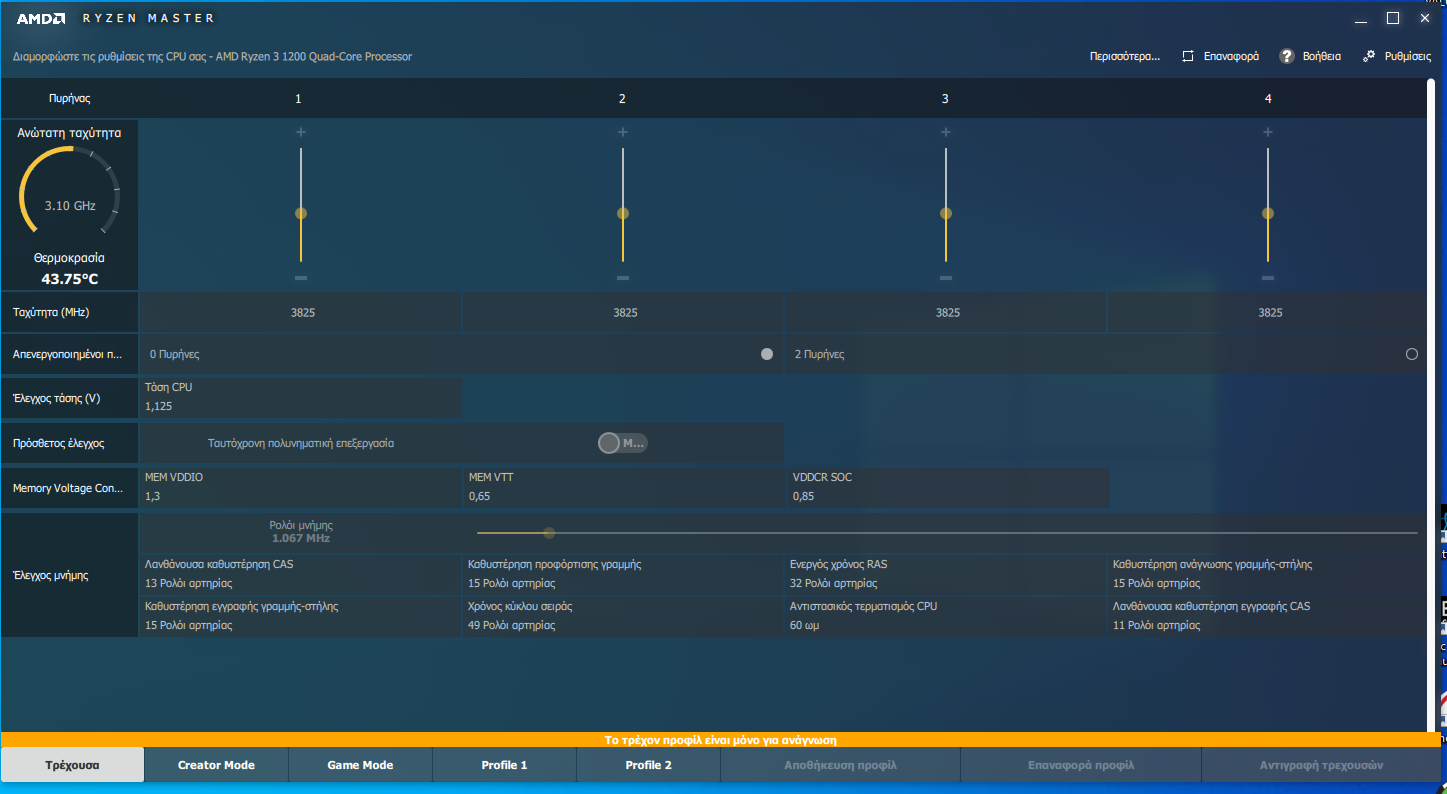Screen dimensions: 1447x794
Task: Click the plus icon above core 3 slider
Action: (945, 132)
